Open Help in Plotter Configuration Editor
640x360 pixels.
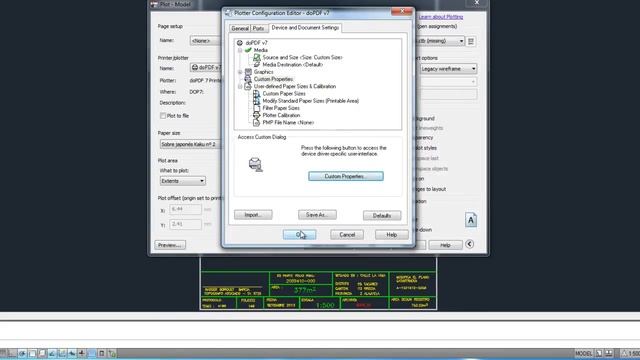[x=391, y=235]
